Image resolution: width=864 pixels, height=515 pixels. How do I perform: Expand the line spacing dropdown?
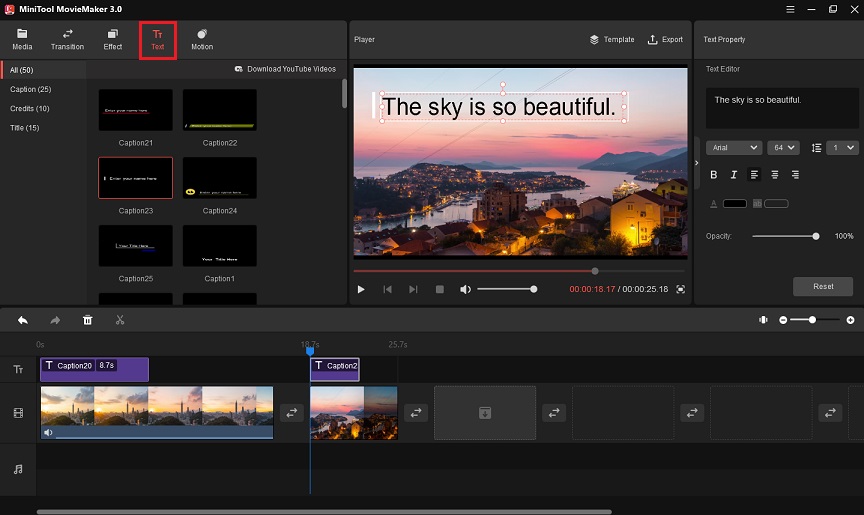tap(843, 148)
